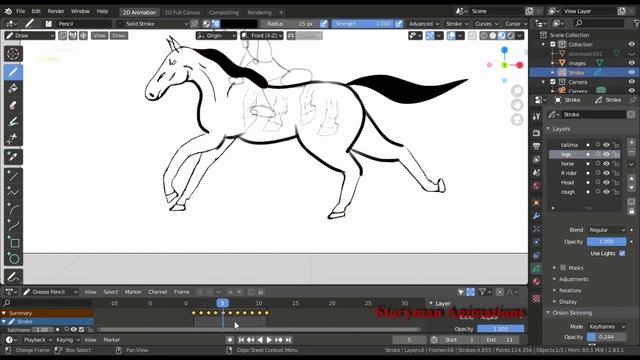
Task: Select the Cursor tool in toolbar
Action: [13, 53]
